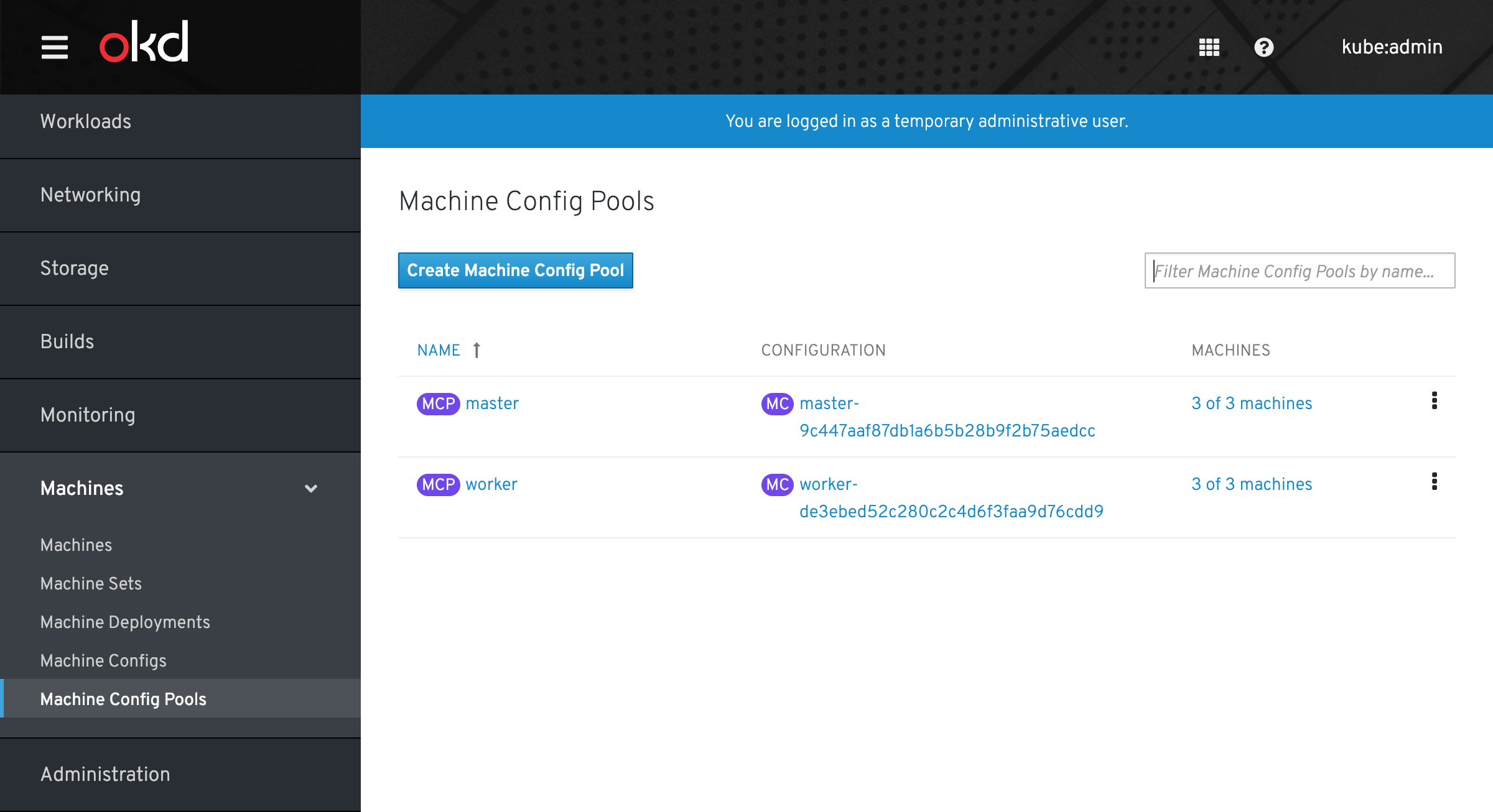The width and height of the screenshot is (1493, 812).
Task: Expand the Workloads navigation section
Action: 86,121
